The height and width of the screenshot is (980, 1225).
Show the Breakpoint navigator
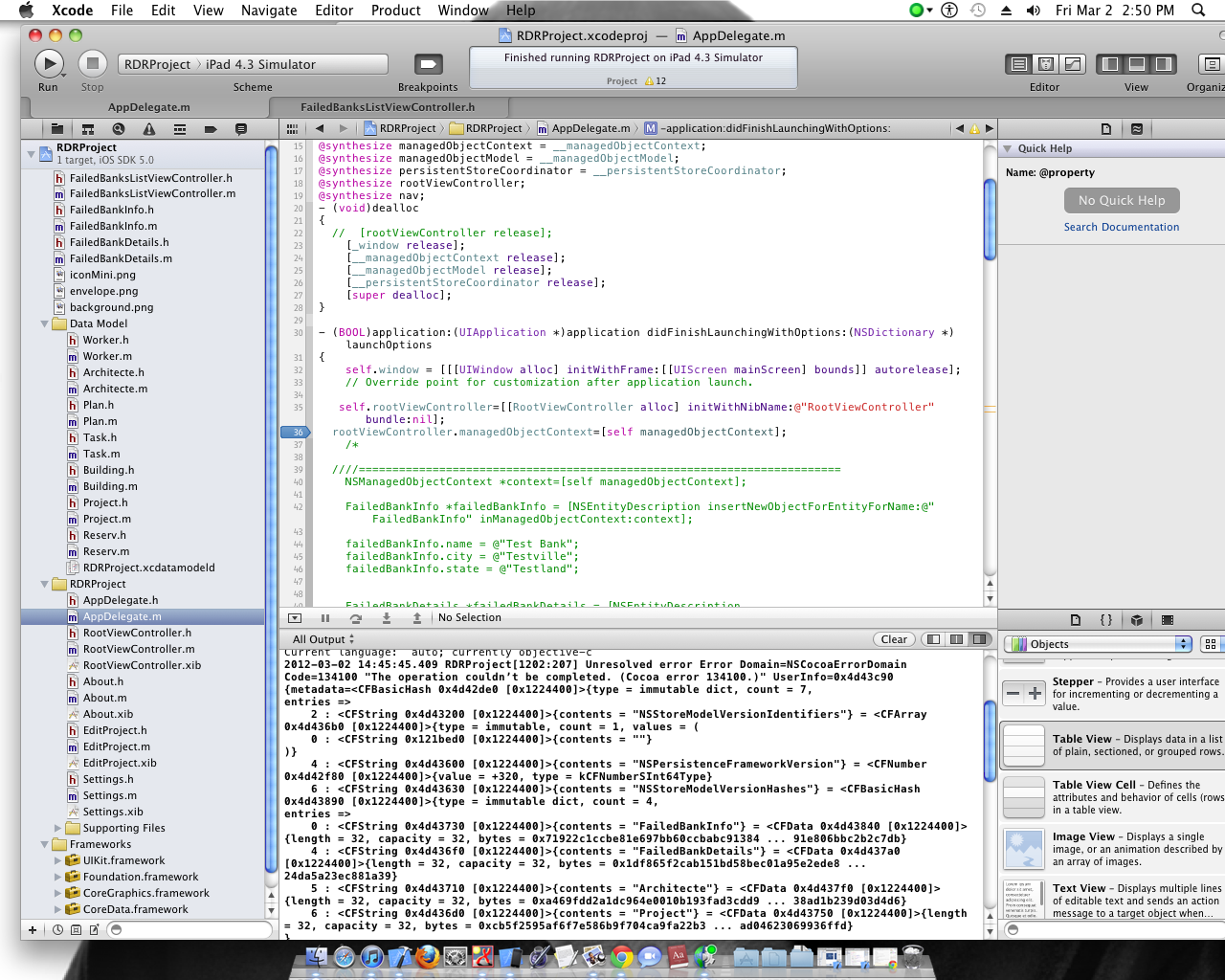[x=211, y=128]
